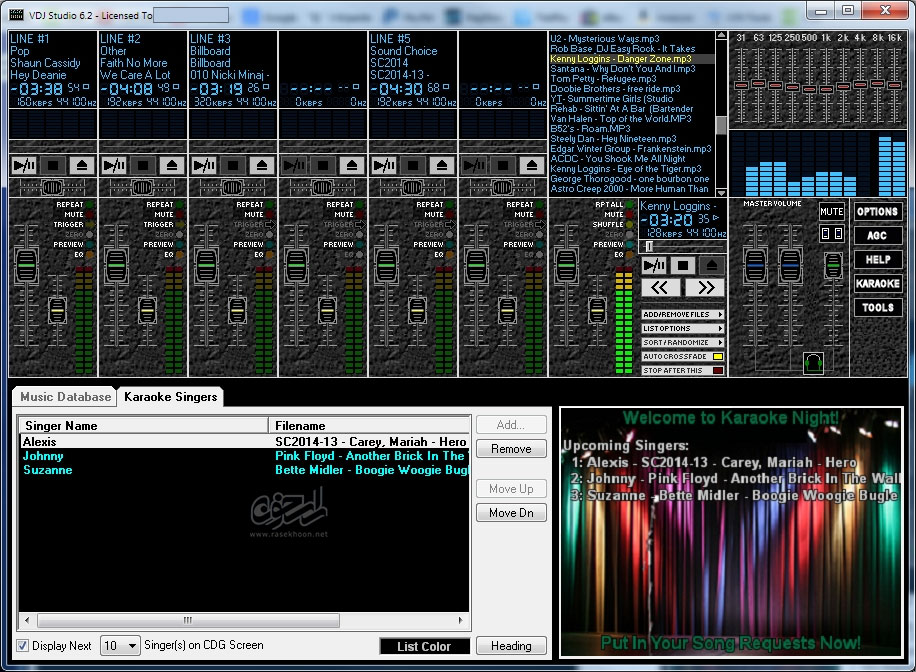Eject track from Line #3 deck

pyautogui.click(x=262, y=165)
